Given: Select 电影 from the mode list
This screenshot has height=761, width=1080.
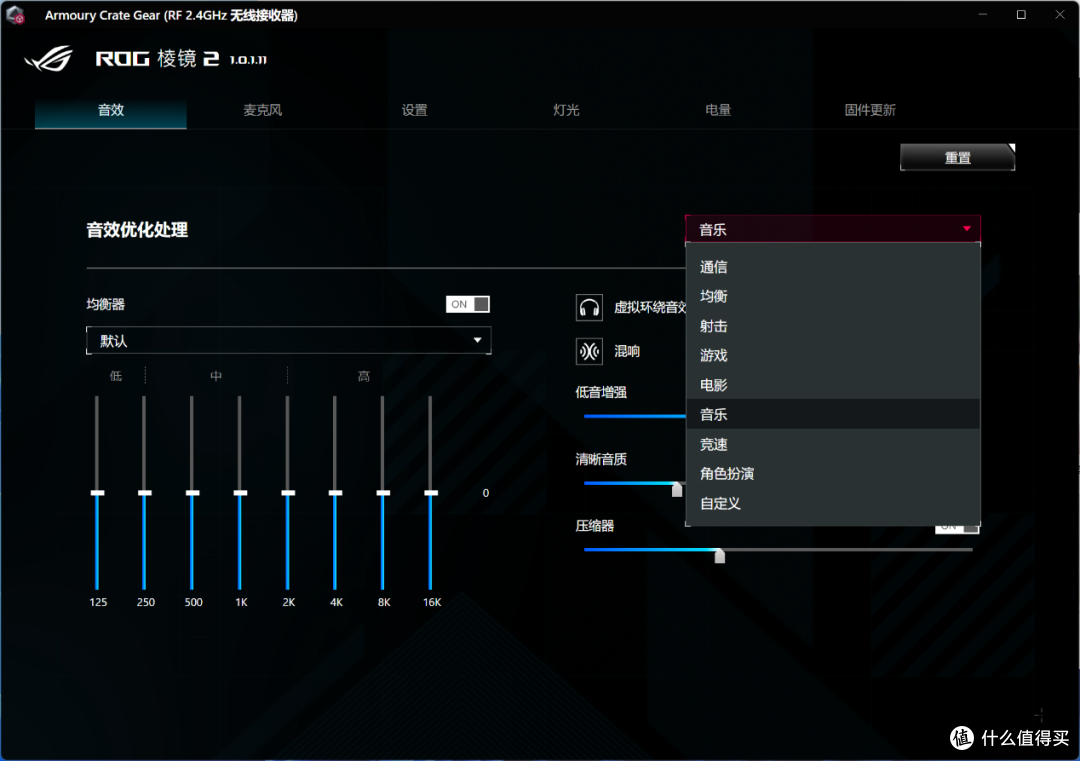Looking at the screenshot, I should tap(833, 385).
